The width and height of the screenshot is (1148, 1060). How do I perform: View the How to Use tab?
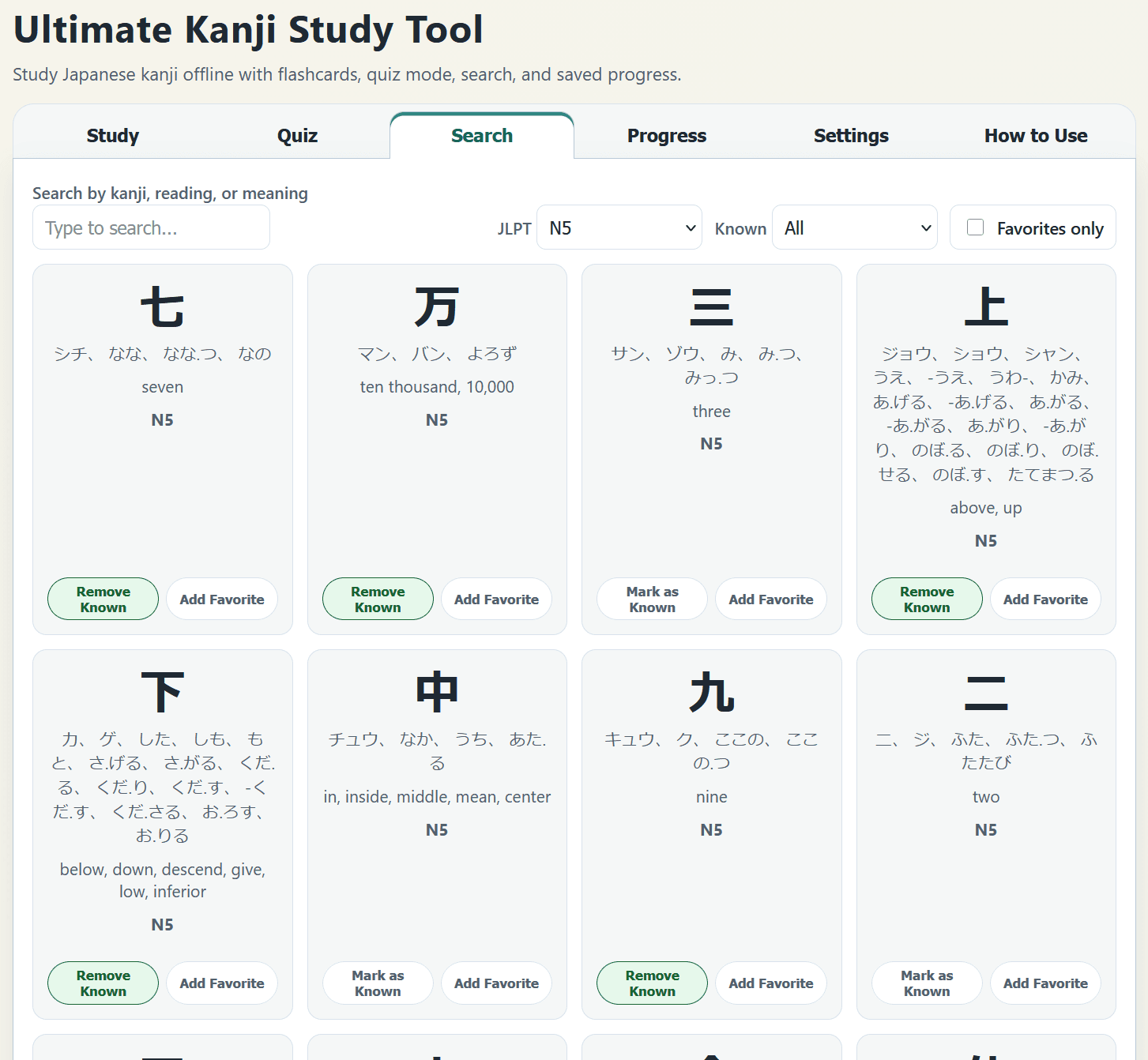pos(1036,136)
